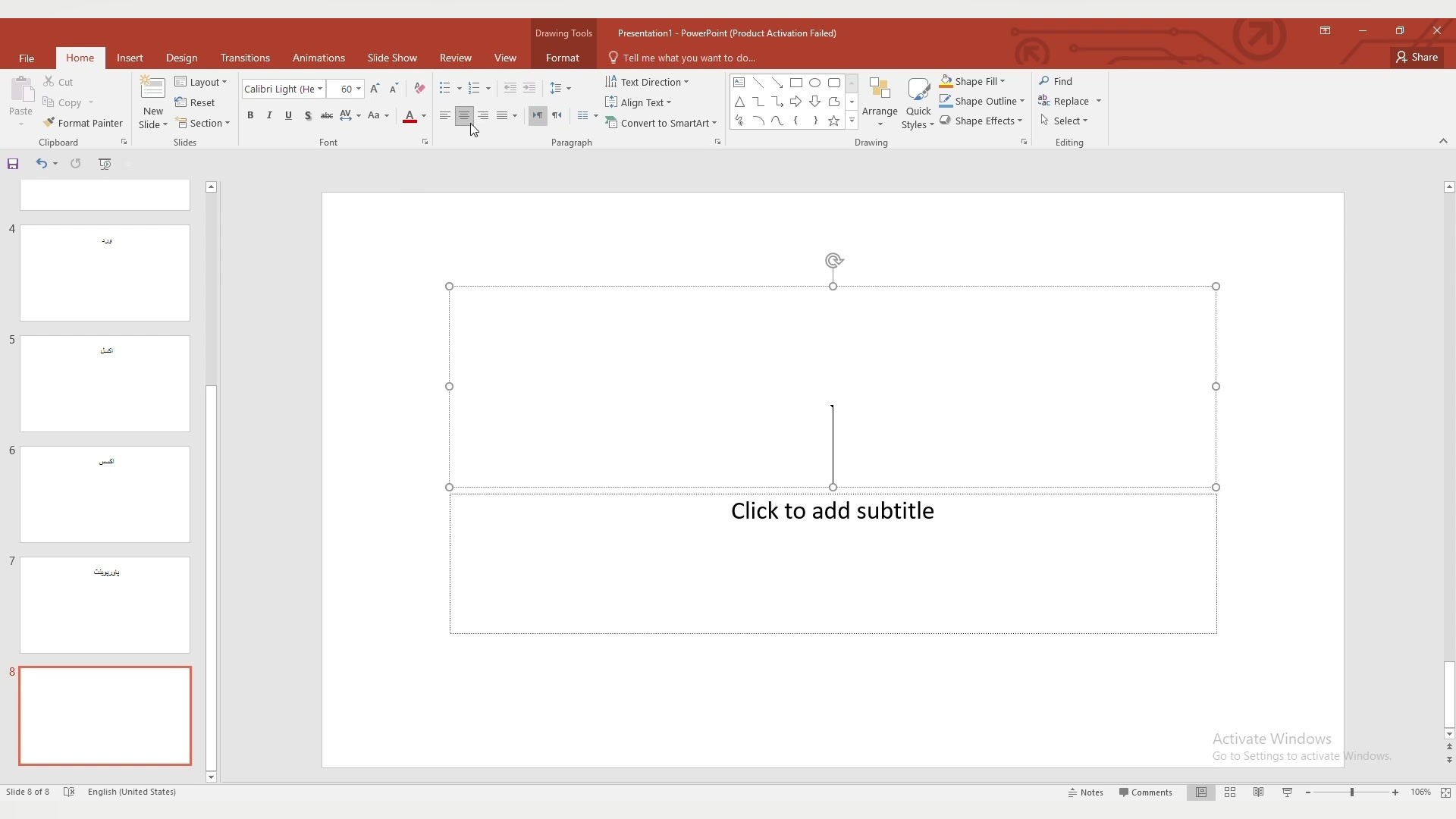Click the zoom slider handle
The image size is (1456, 819).
(1351, 792)
